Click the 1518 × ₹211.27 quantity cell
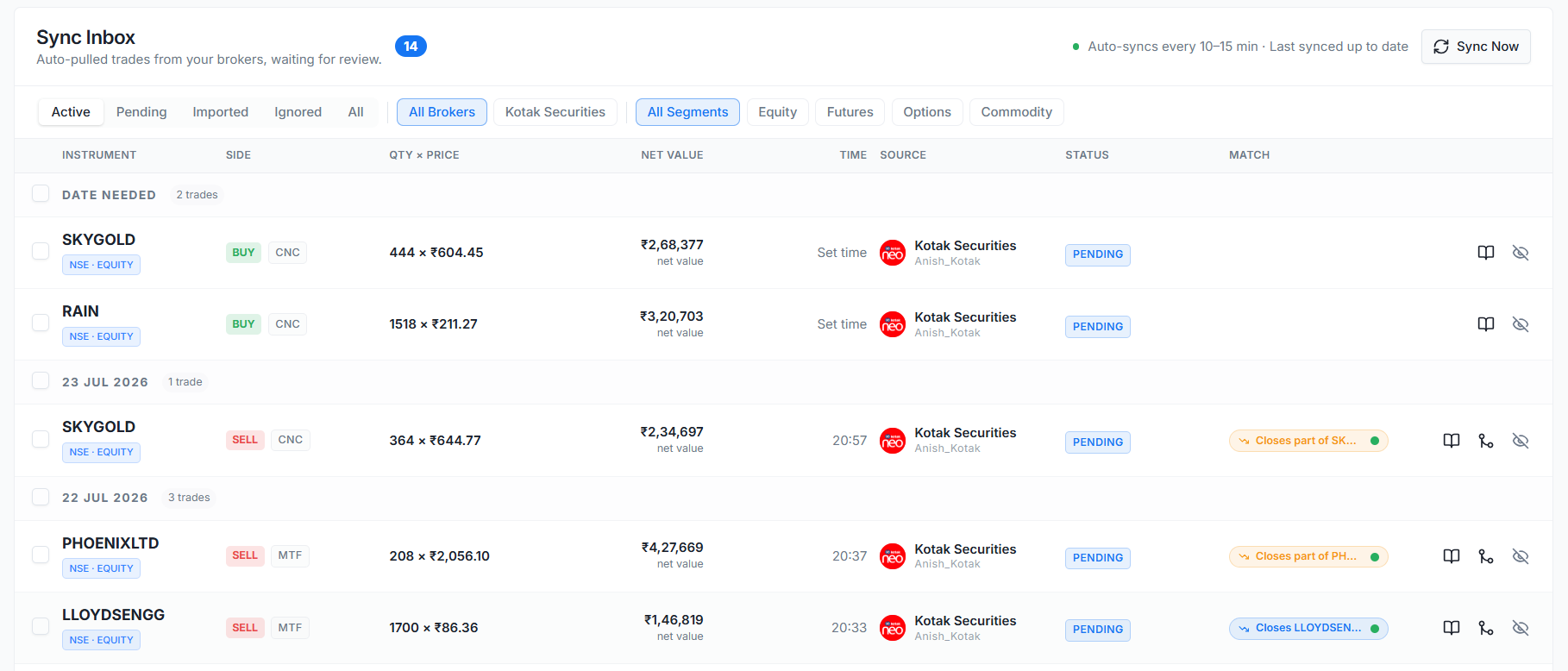Screen dimensions: 1568x671 [x=433, y=324]
